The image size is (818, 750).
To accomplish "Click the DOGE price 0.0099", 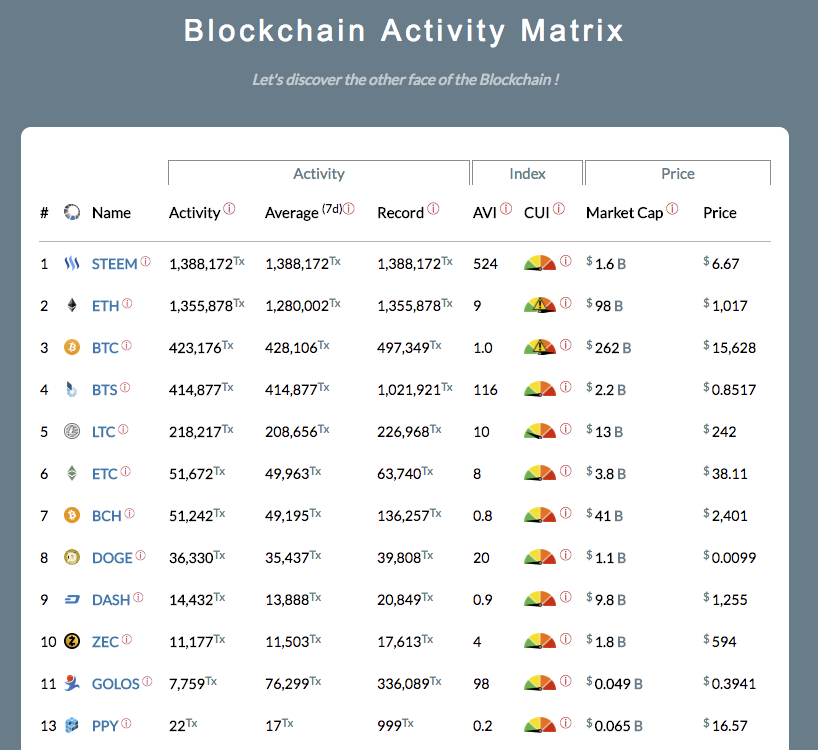I will 730,558.
